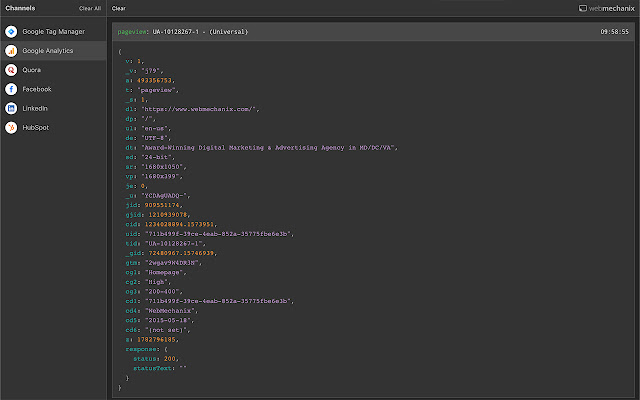Click the Clear button above the log
Viewport: 640px width, 400px height.
point(119,8)
